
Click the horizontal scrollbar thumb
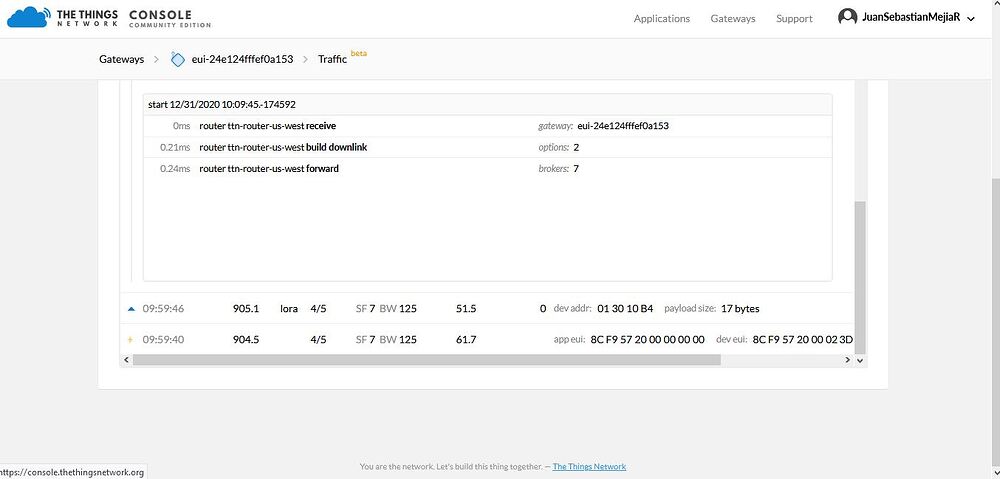(x=427, y=360)
